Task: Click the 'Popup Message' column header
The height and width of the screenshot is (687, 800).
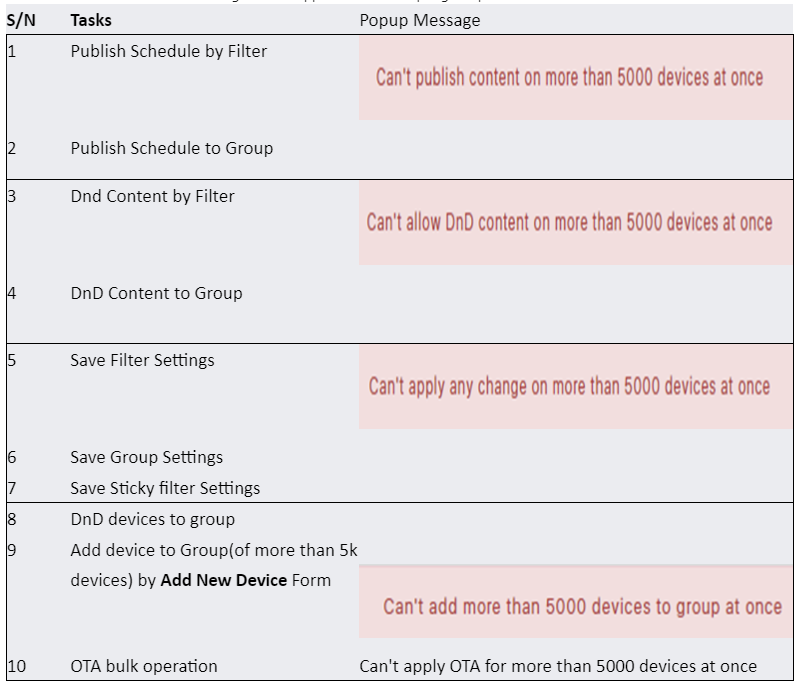Action: click(x=420, y=20)
